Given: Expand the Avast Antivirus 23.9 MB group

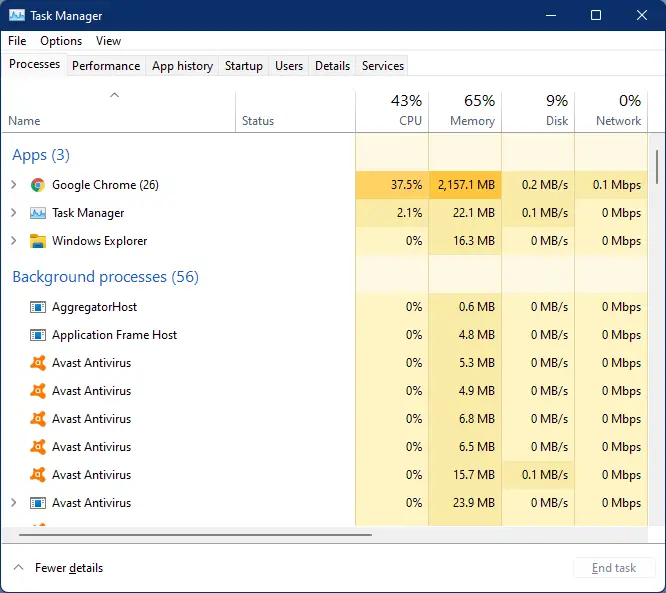Looking at the screenshot, I should pos(14,503).
